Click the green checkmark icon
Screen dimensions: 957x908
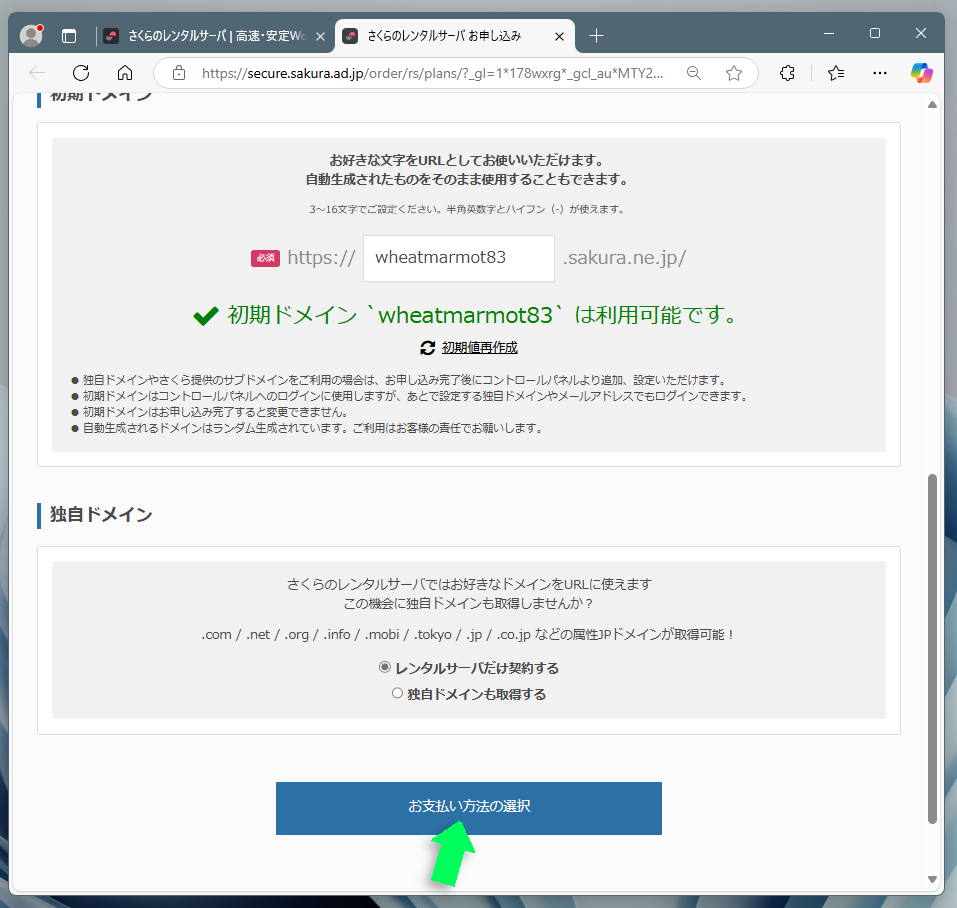click(x=206, y=316)
